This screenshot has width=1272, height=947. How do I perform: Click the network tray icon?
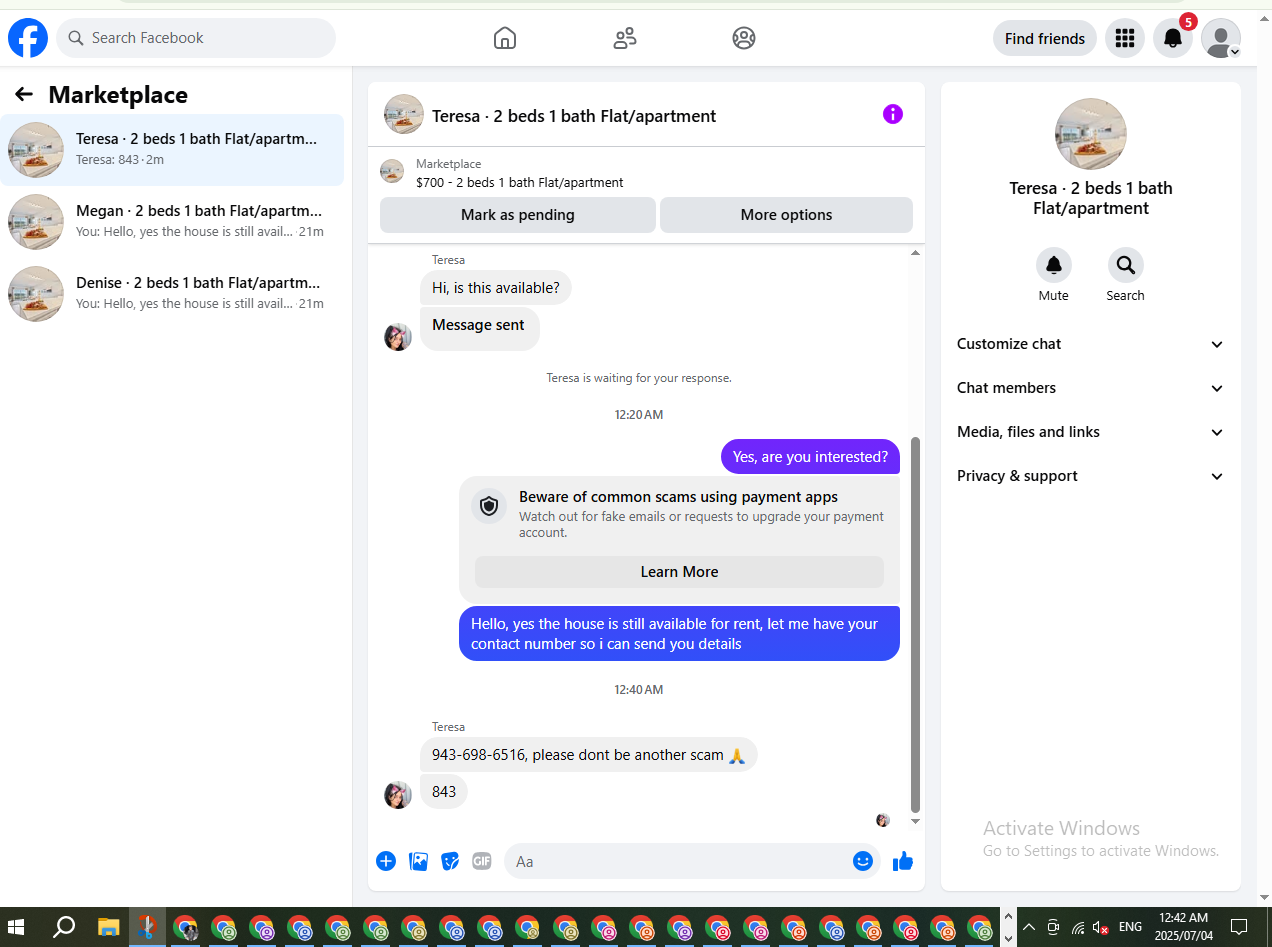pos(1077,927)
